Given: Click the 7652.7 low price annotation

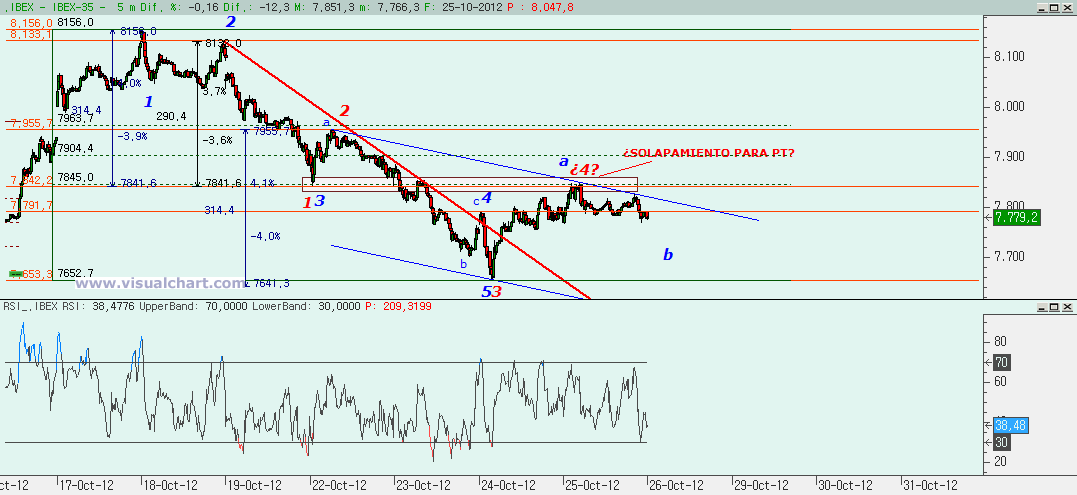Looking at the screenshot, I should pos(76,273).
